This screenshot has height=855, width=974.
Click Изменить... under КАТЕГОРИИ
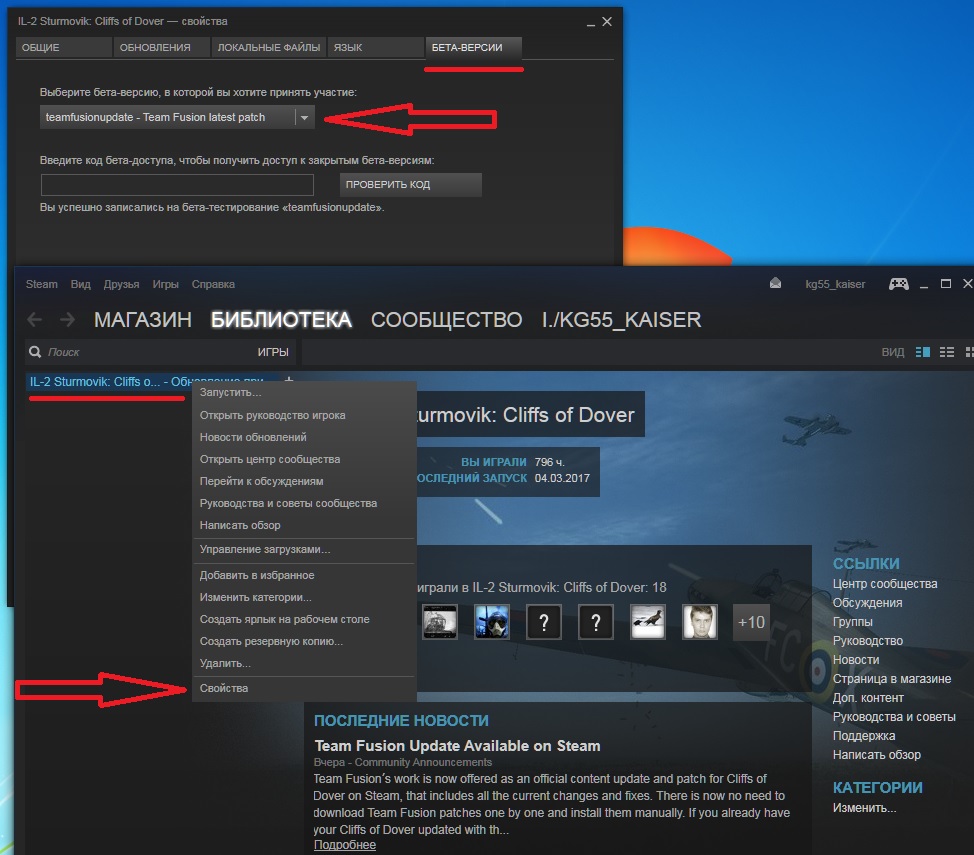pos(864,808)
